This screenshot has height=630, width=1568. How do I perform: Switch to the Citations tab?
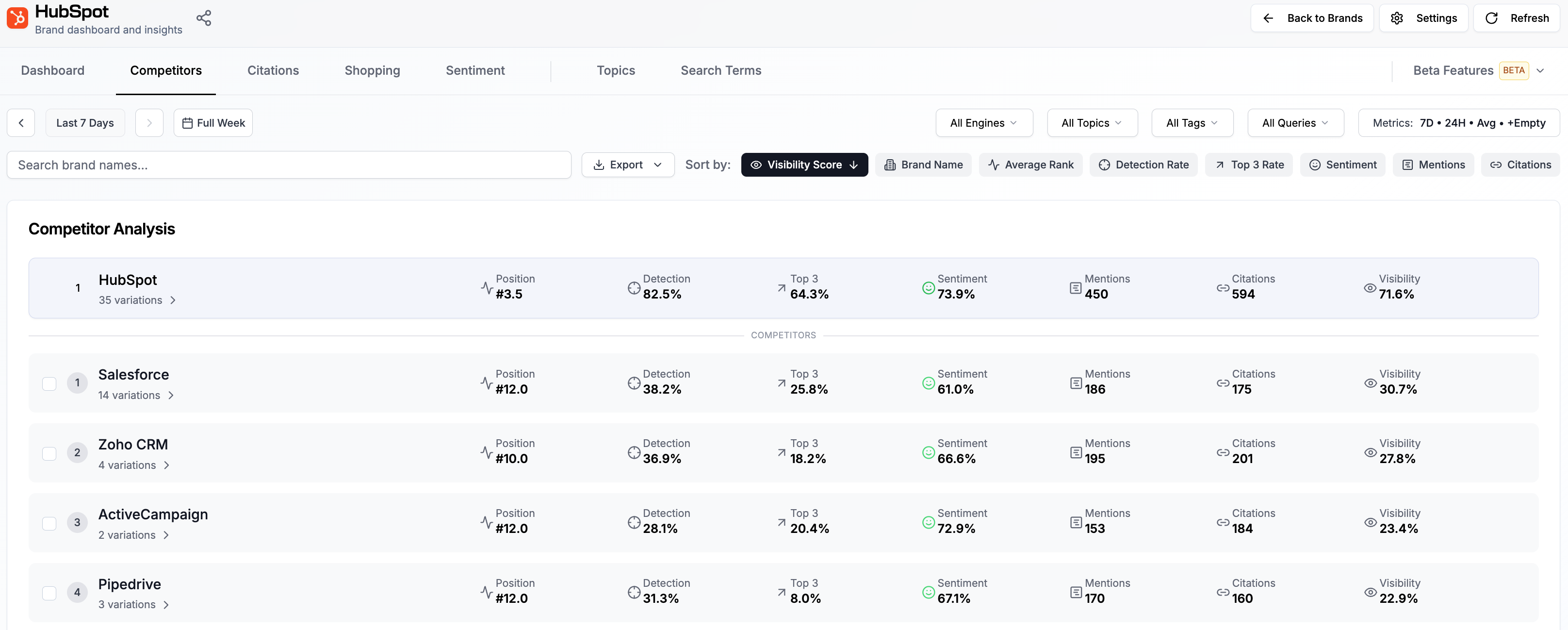point(273,70)
